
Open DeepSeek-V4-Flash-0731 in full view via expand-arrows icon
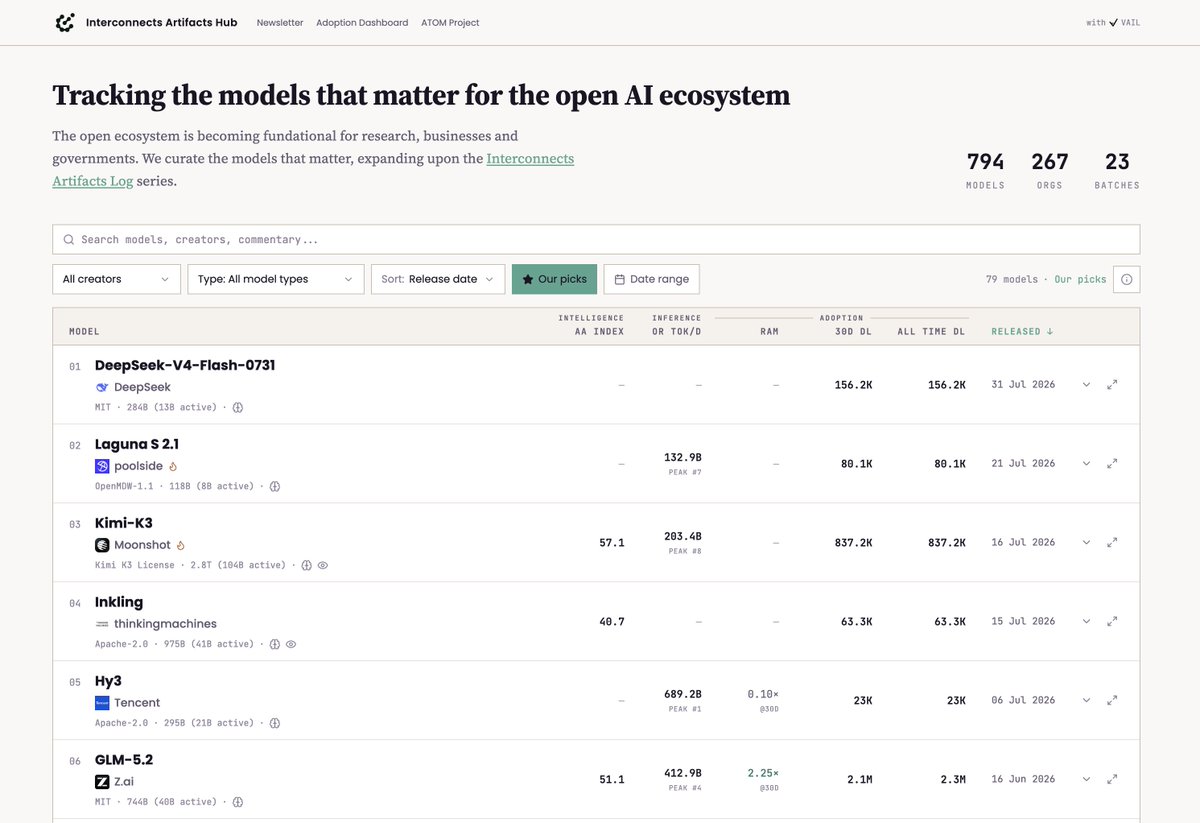click(1112, 384)
